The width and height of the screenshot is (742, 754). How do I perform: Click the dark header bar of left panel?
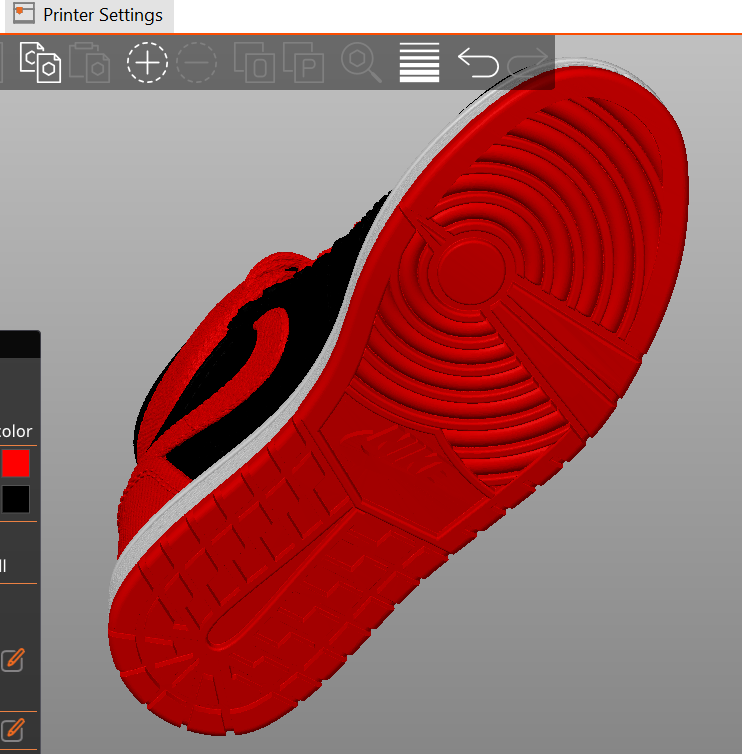pos(20,345)
